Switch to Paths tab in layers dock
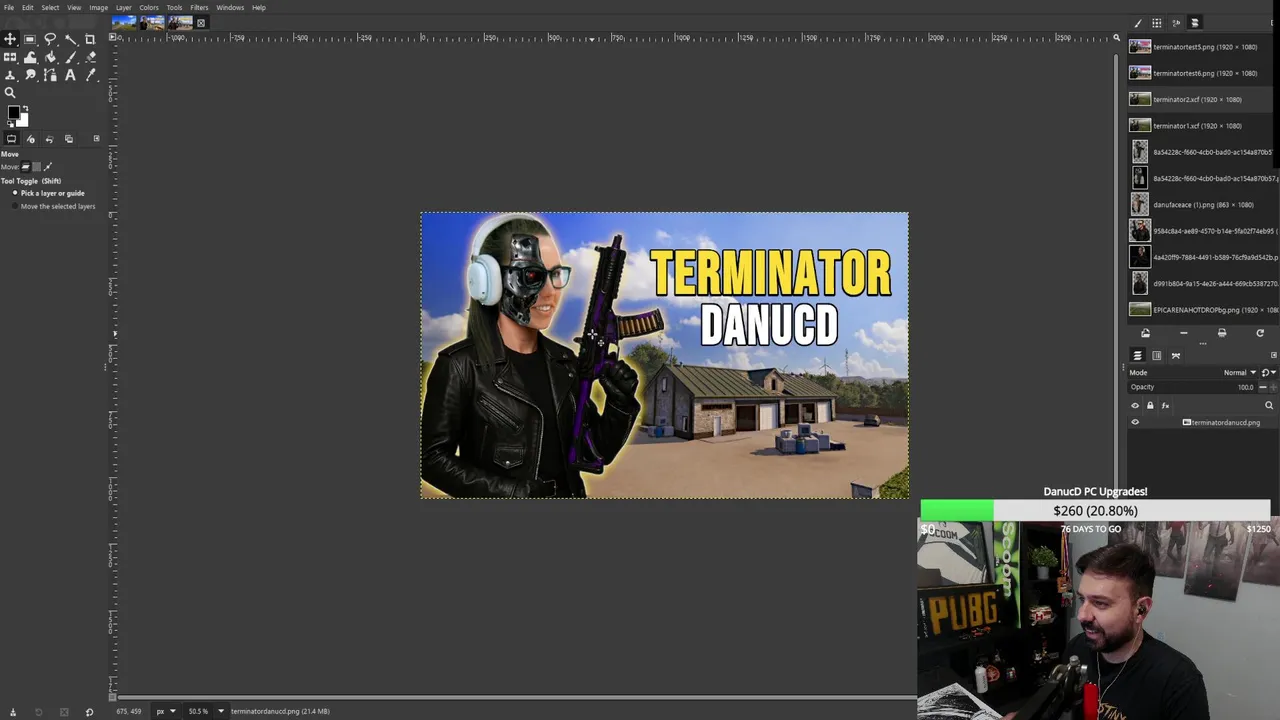This screenshot has width=1280, height=720. coord(1176,355)
